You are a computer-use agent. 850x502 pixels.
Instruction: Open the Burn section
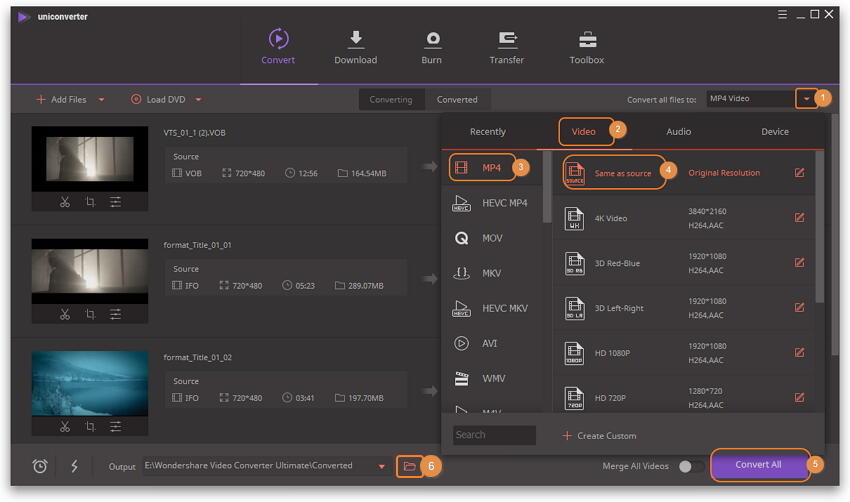pos(432,47)
